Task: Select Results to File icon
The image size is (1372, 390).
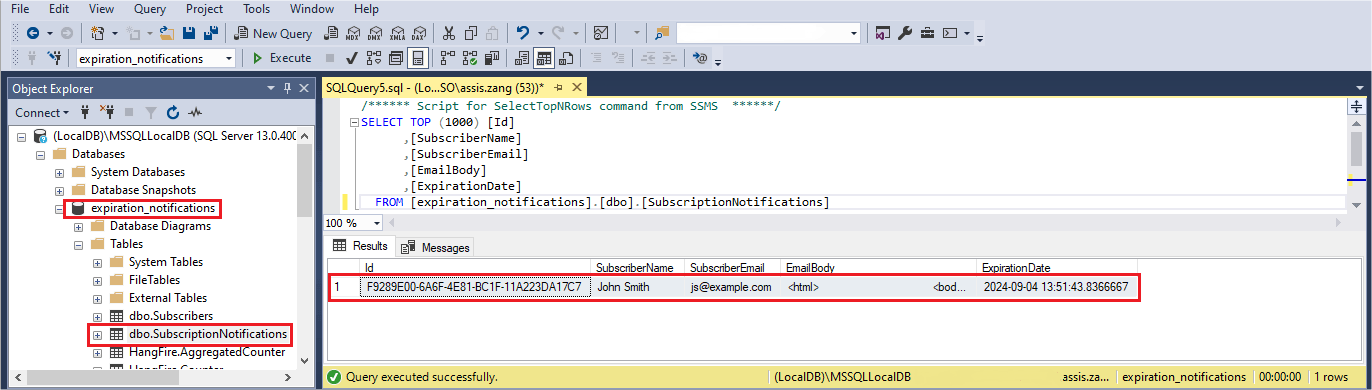Action: [566, 58]
